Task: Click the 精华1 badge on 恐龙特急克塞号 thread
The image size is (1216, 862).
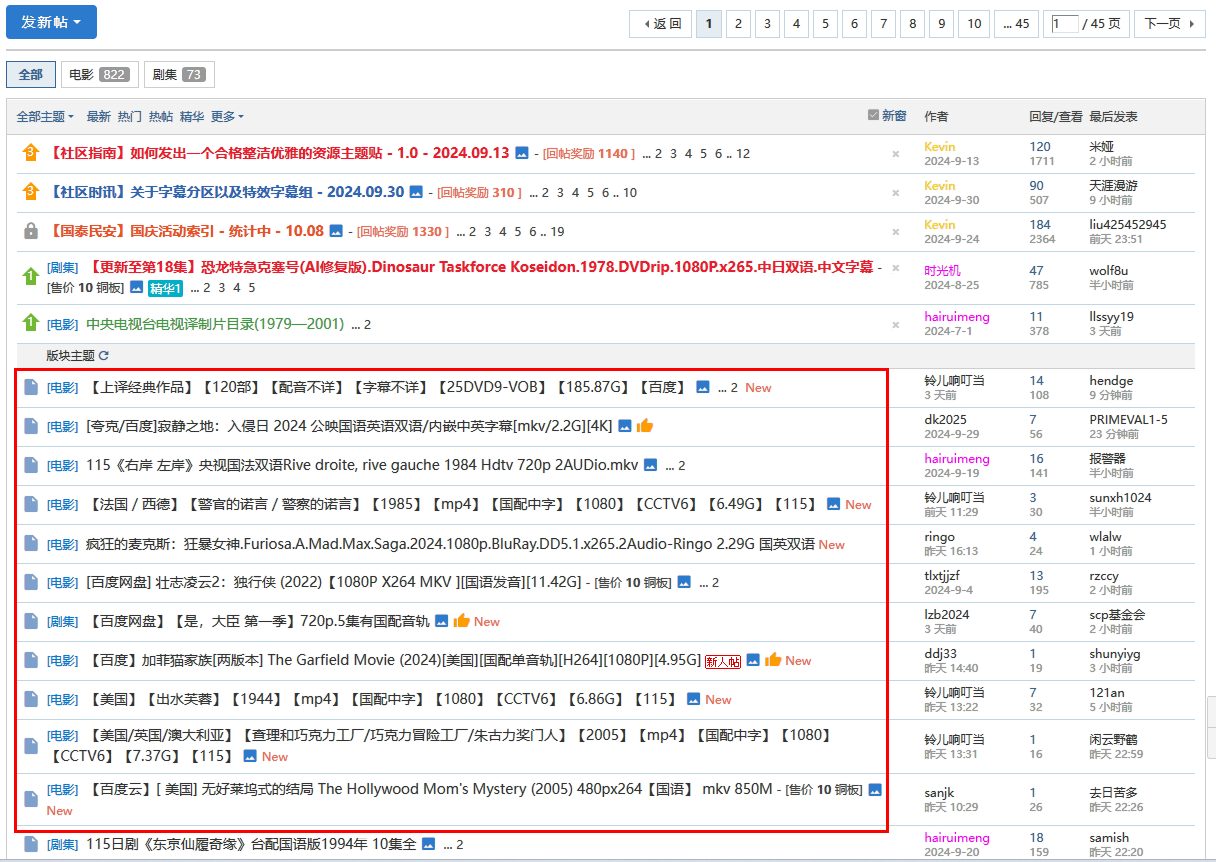Action: pyautogui.click(x=165, y=288)
